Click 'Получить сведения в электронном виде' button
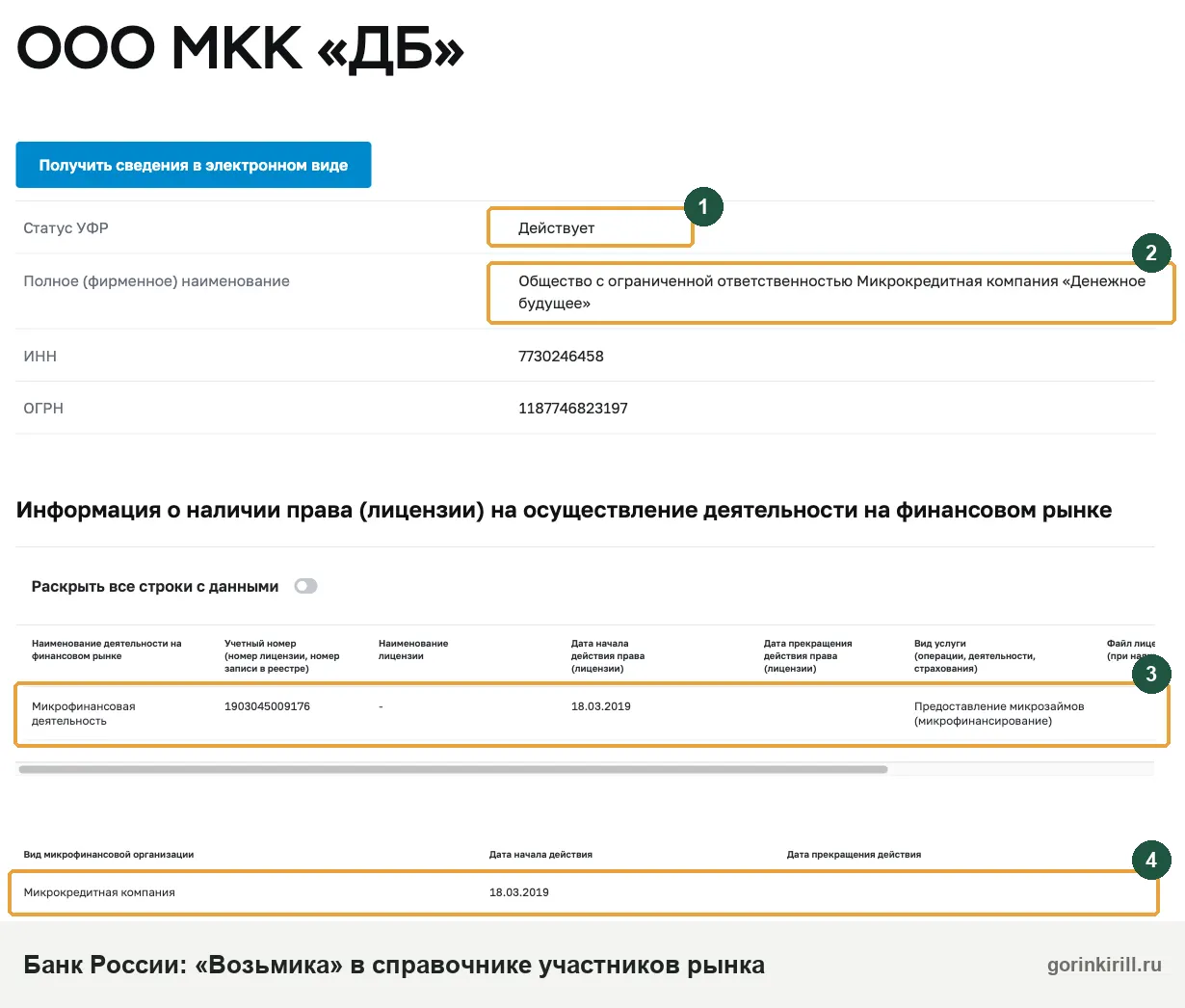 pos(194,165)
